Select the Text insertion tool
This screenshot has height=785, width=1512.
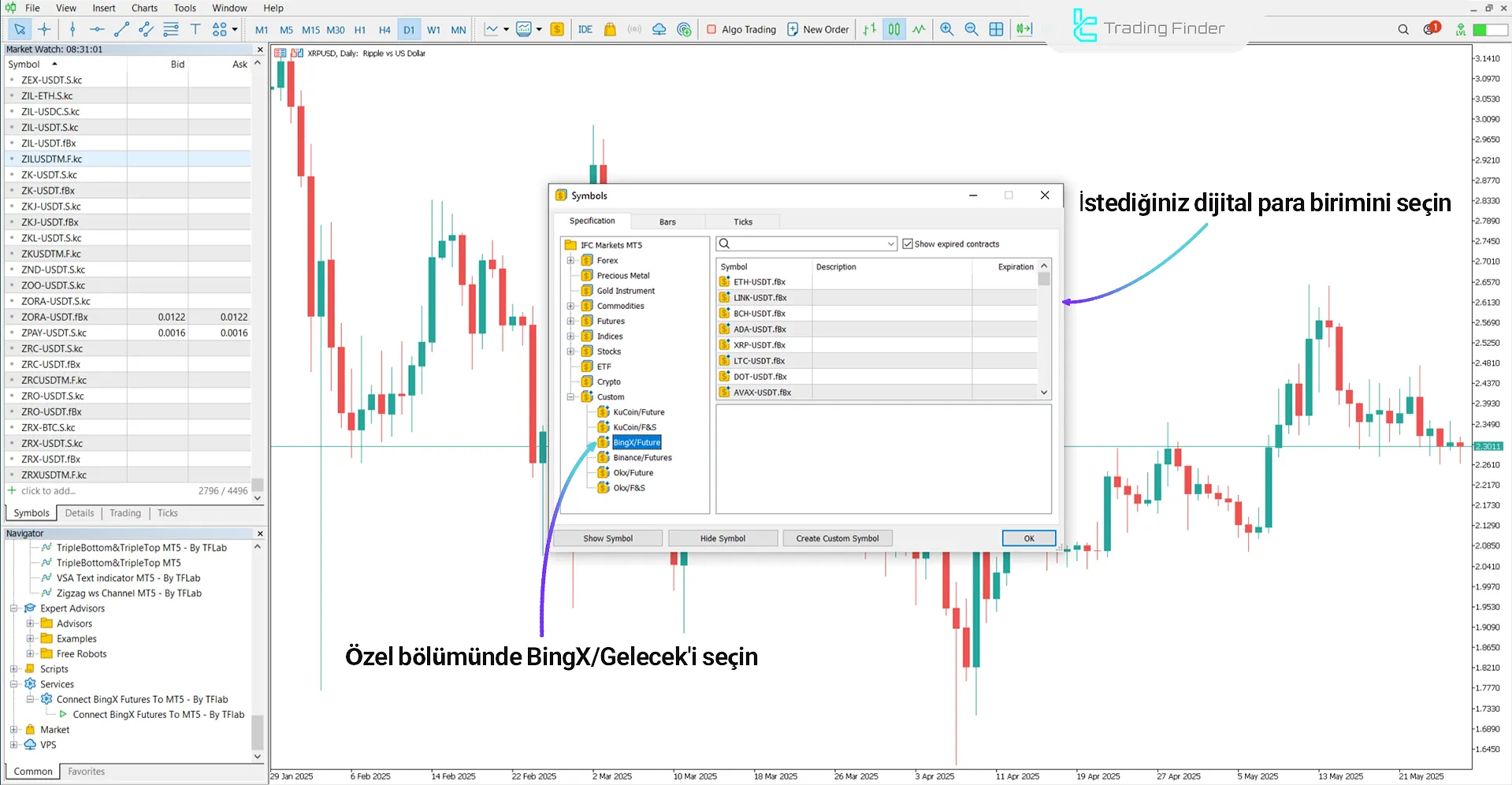(x=195, y=29)
